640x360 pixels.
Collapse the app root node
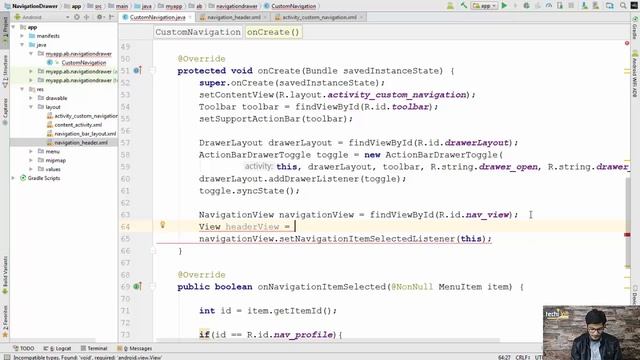coord(13,27)
